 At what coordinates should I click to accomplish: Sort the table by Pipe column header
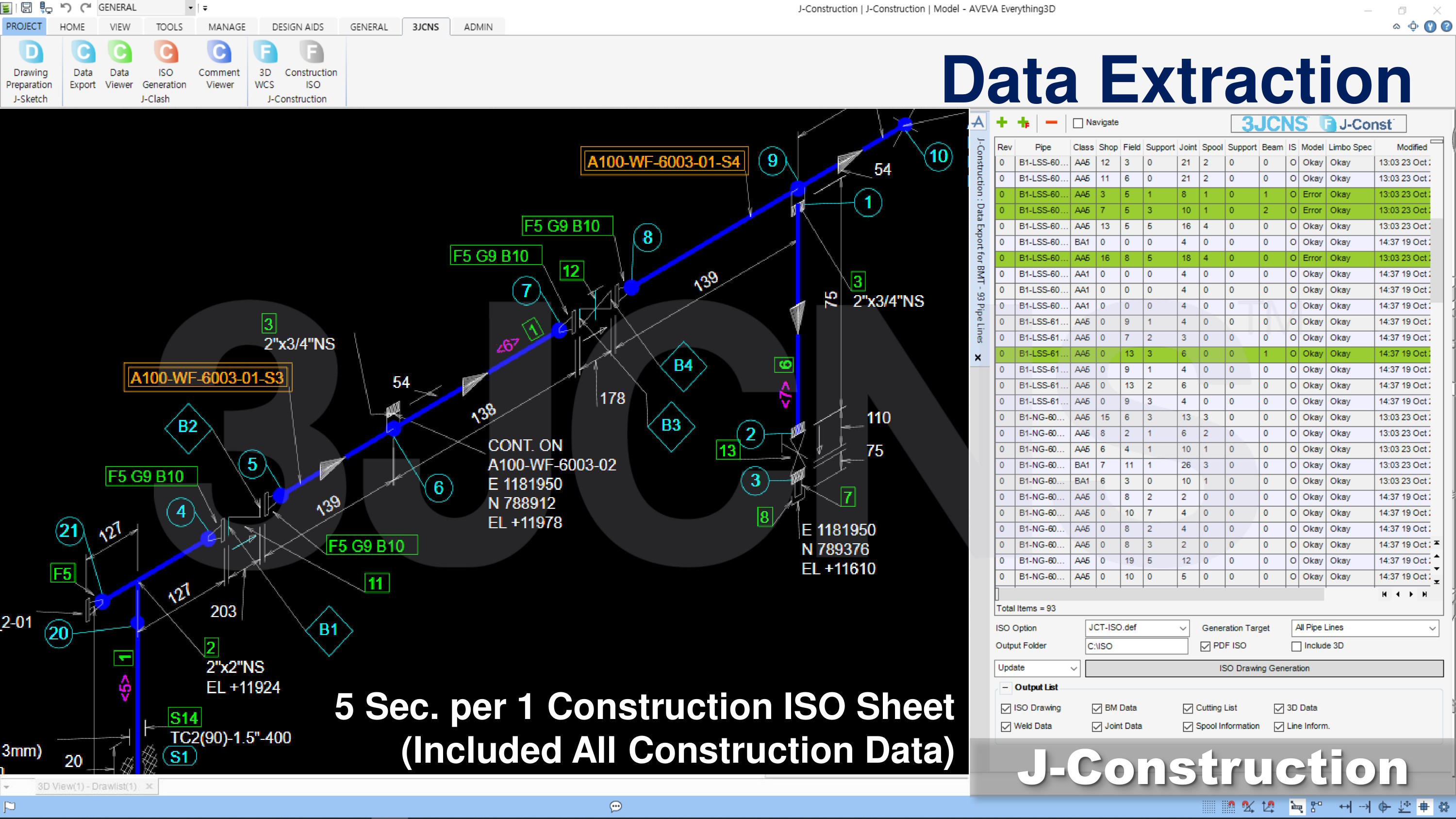coord(1043,147)
